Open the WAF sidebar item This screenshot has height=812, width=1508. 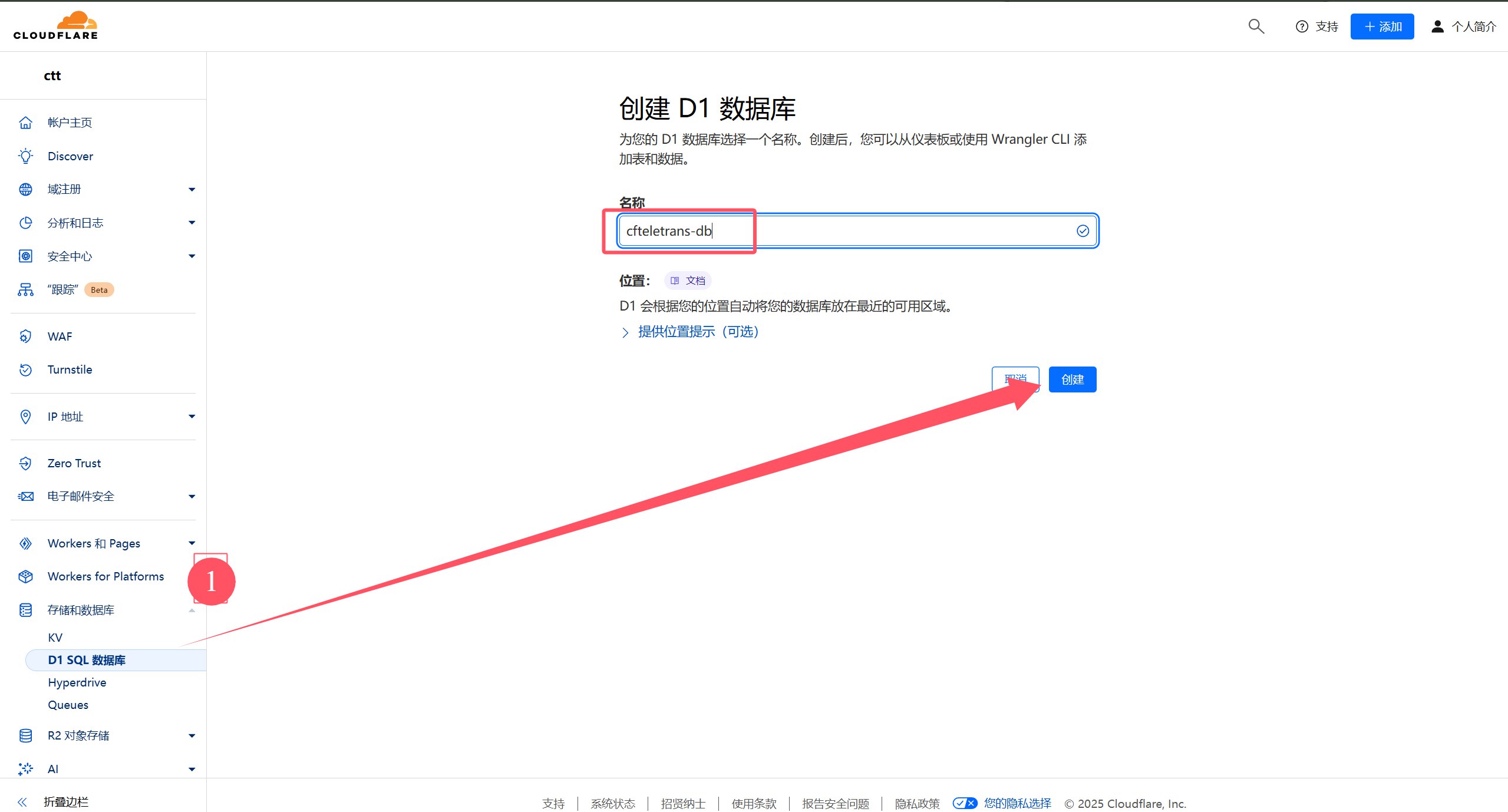tap(60, 336)
